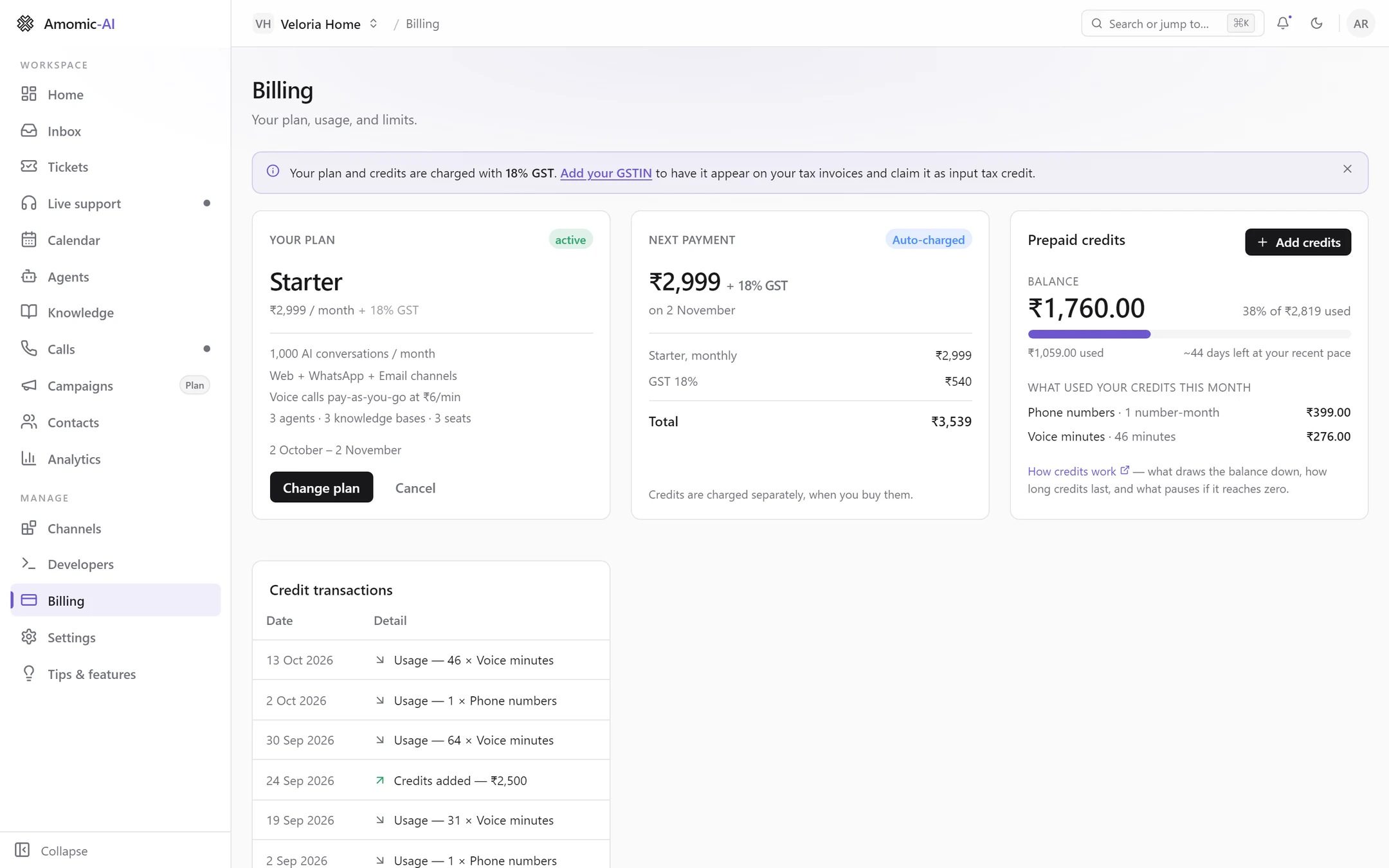
Task: Click the status dot next to Live support
Action: (206, 203)
